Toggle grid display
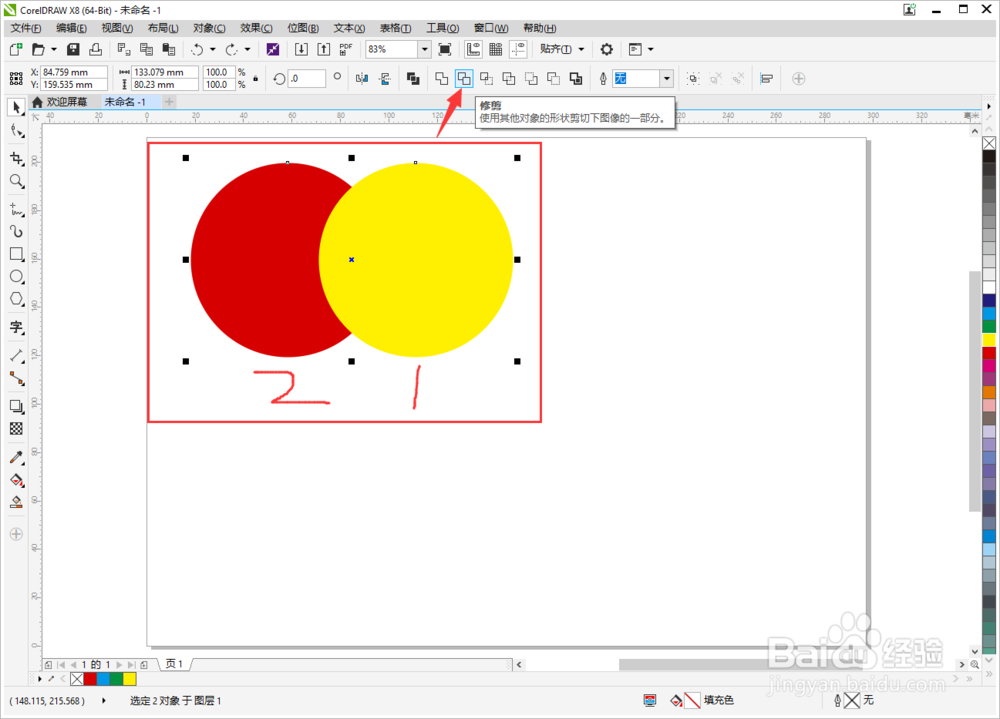This screenshot has height=719, width=1000. click(496, 49)
